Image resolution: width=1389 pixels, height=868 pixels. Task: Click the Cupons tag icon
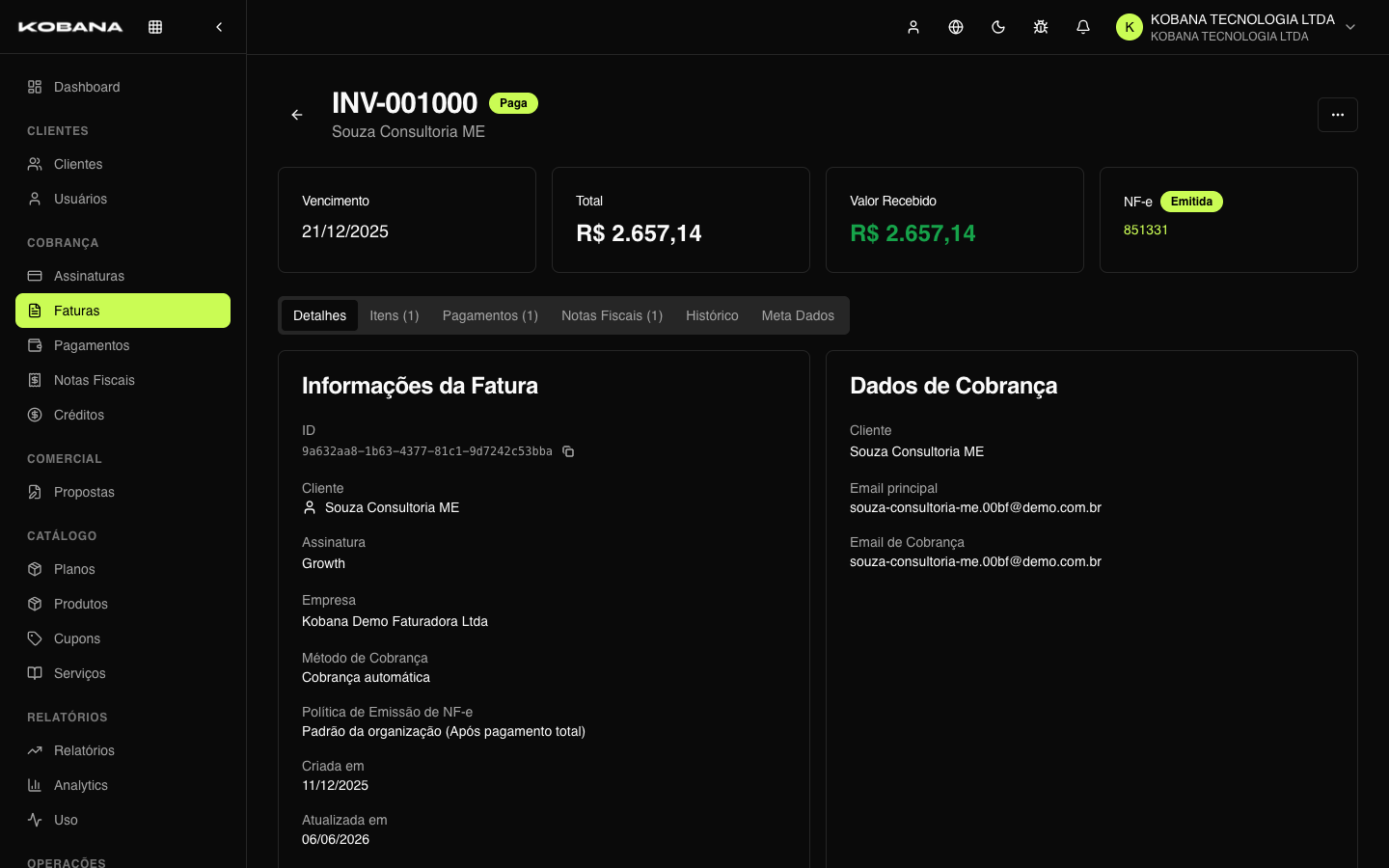pos(35,638)
